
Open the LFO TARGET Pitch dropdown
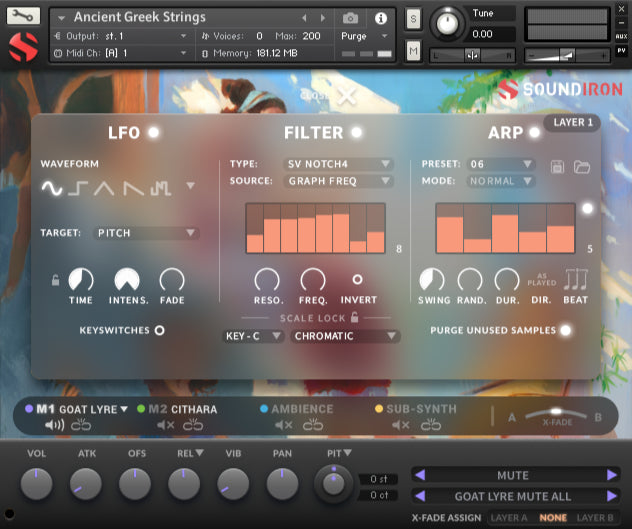coord(146,233)
